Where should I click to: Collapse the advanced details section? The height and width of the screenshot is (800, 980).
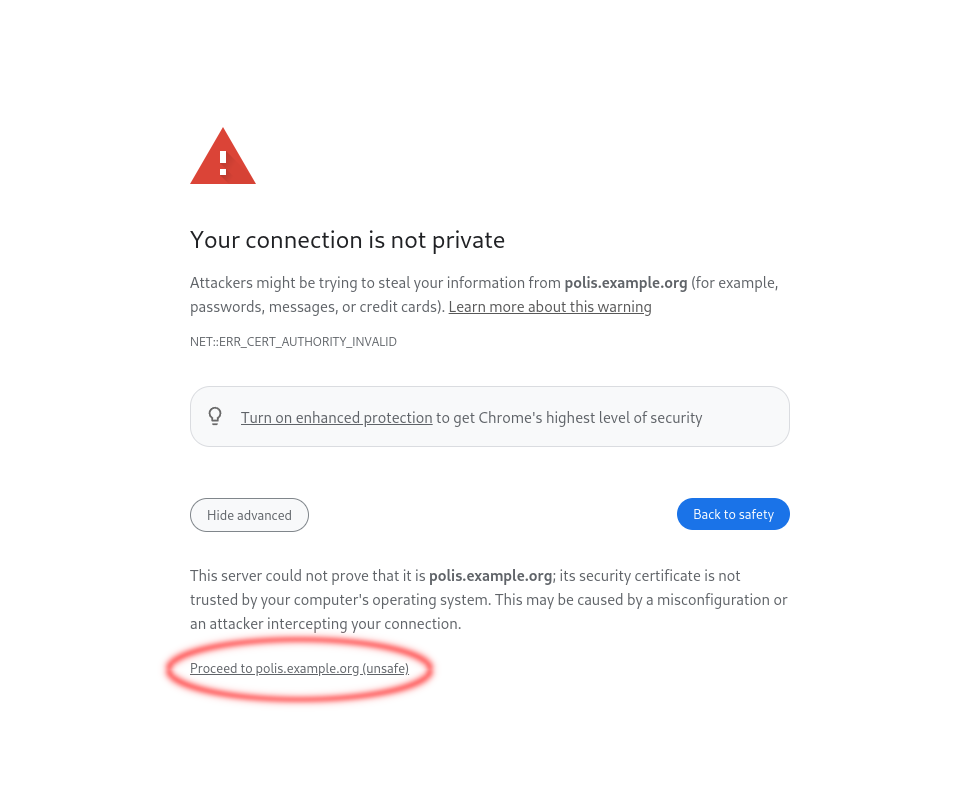(x=249, y=514)
